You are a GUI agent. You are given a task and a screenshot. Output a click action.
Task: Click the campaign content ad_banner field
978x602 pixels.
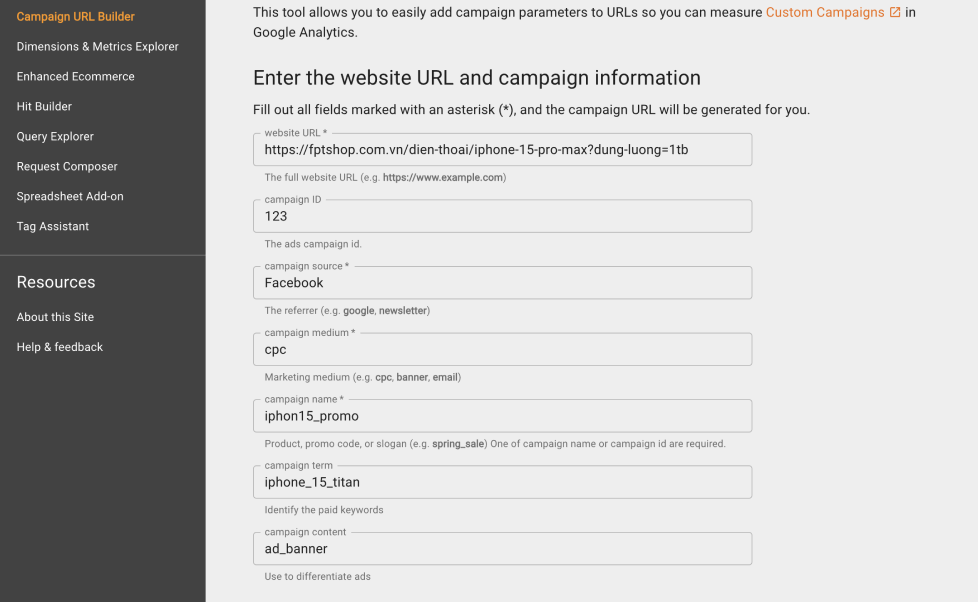pos(502,548)
